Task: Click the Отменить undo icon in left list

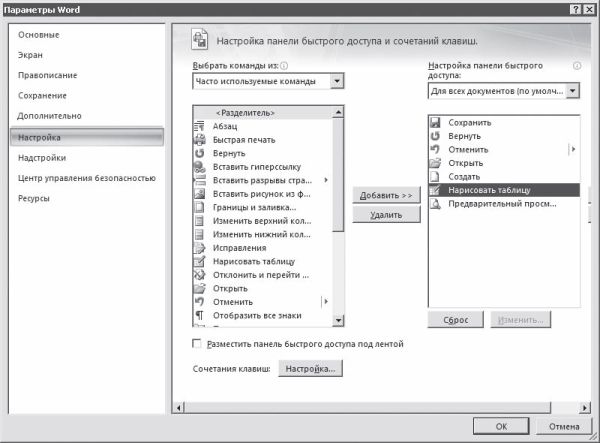Action: [x=199, y=302]
